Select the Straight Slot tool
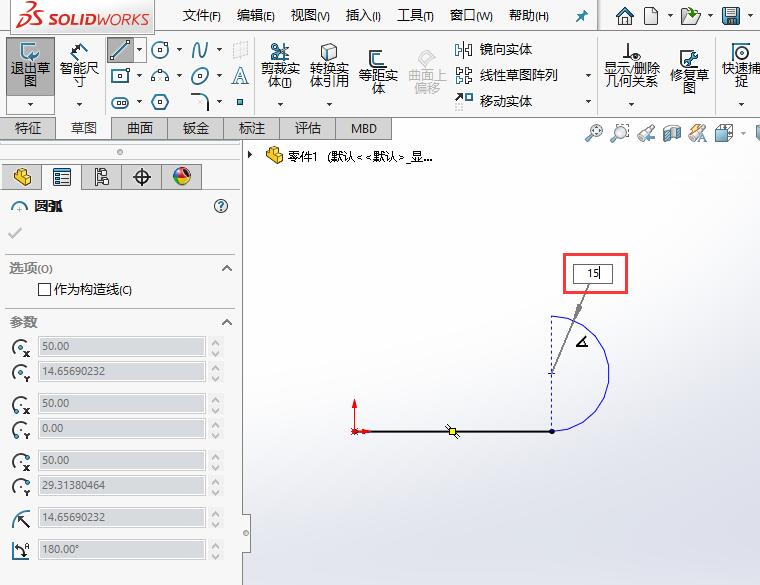 coord(120,102)
